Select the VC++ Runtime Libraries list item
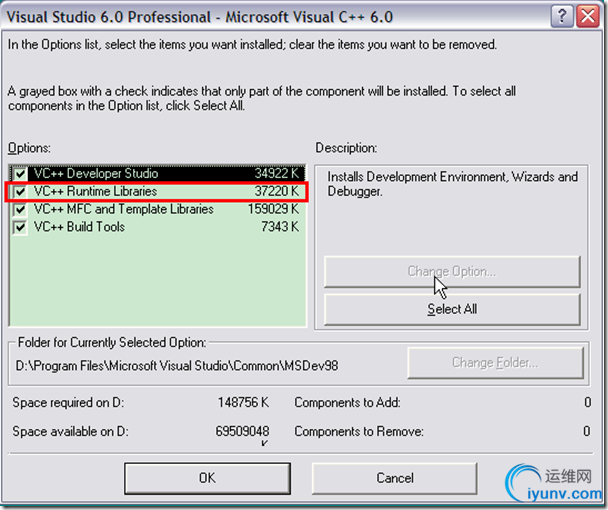The image size is (608, 510). [157, 191]
